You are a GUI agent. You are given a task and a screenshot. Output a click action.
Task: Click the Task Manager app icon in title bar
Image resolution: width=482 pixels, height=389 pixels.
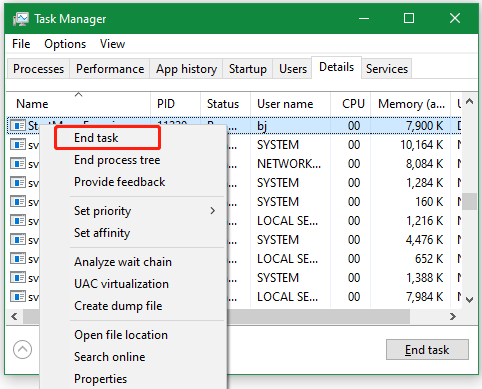(21, 19)
